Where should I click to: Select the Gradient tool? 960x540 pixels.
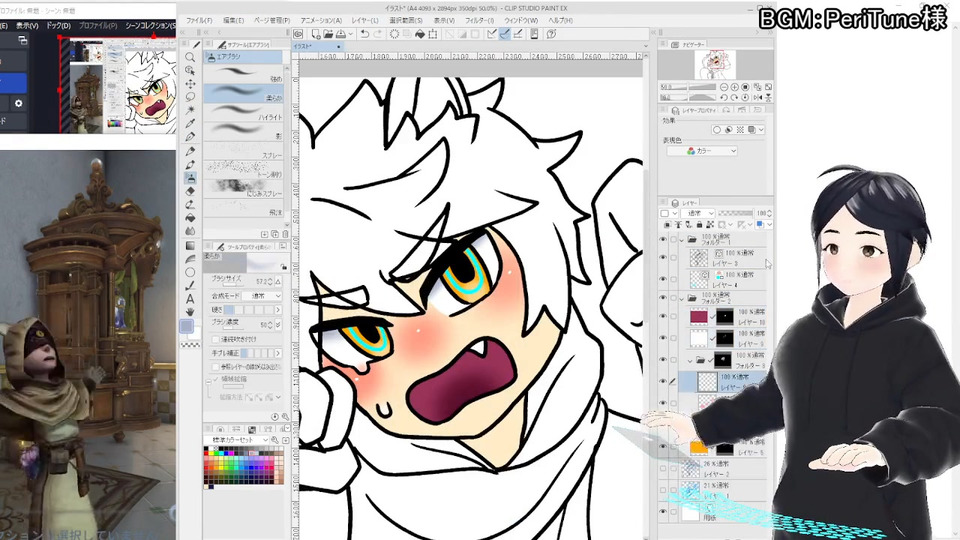[190, 245]
